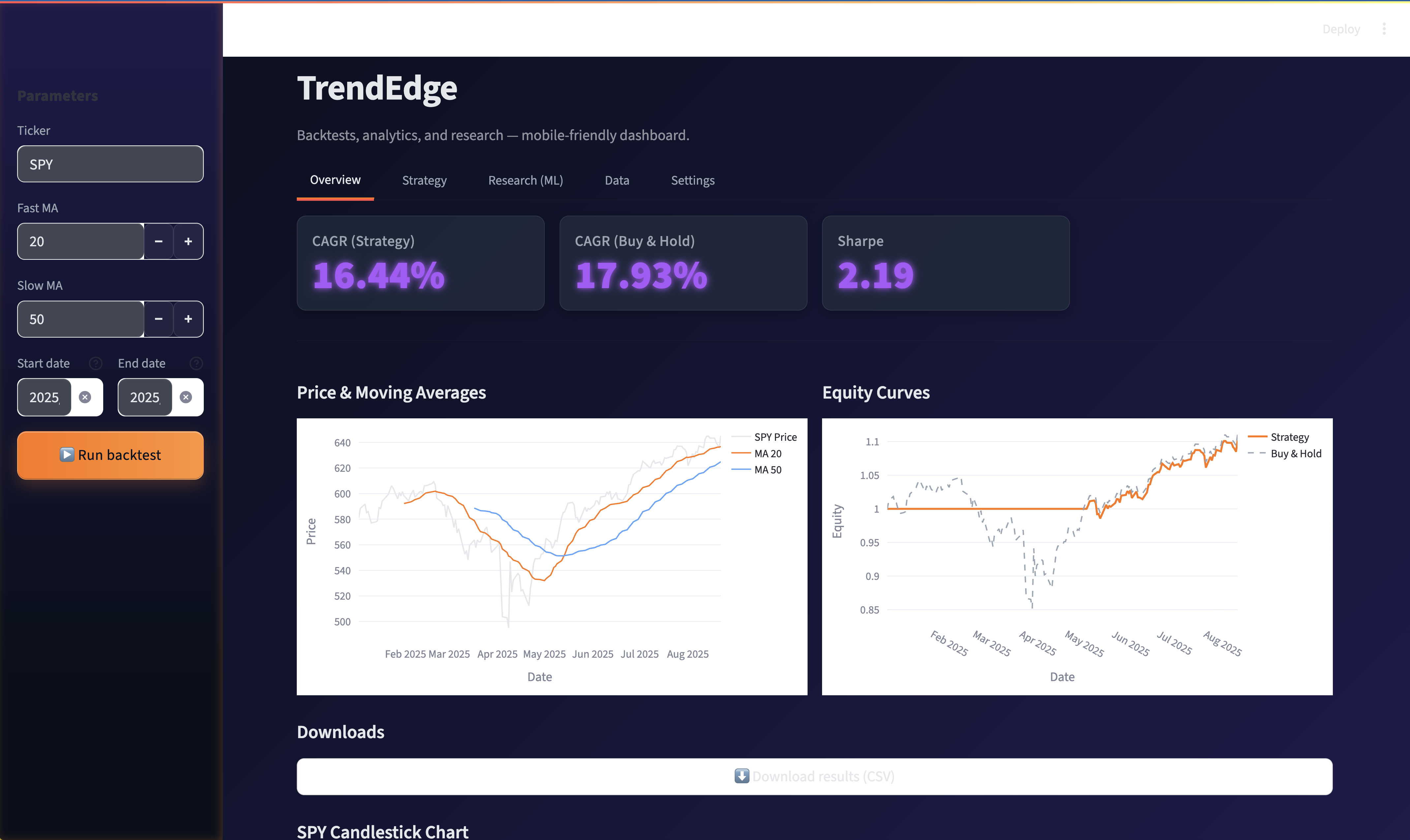
Task: Open Start date help tooltip icon
Action: pos(96,363)
